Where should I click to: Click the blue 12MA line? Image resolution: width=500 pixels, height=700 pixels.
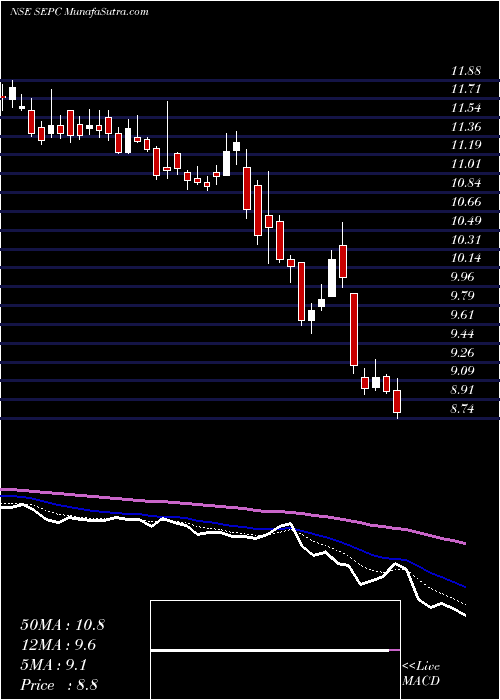coord(232,527)
